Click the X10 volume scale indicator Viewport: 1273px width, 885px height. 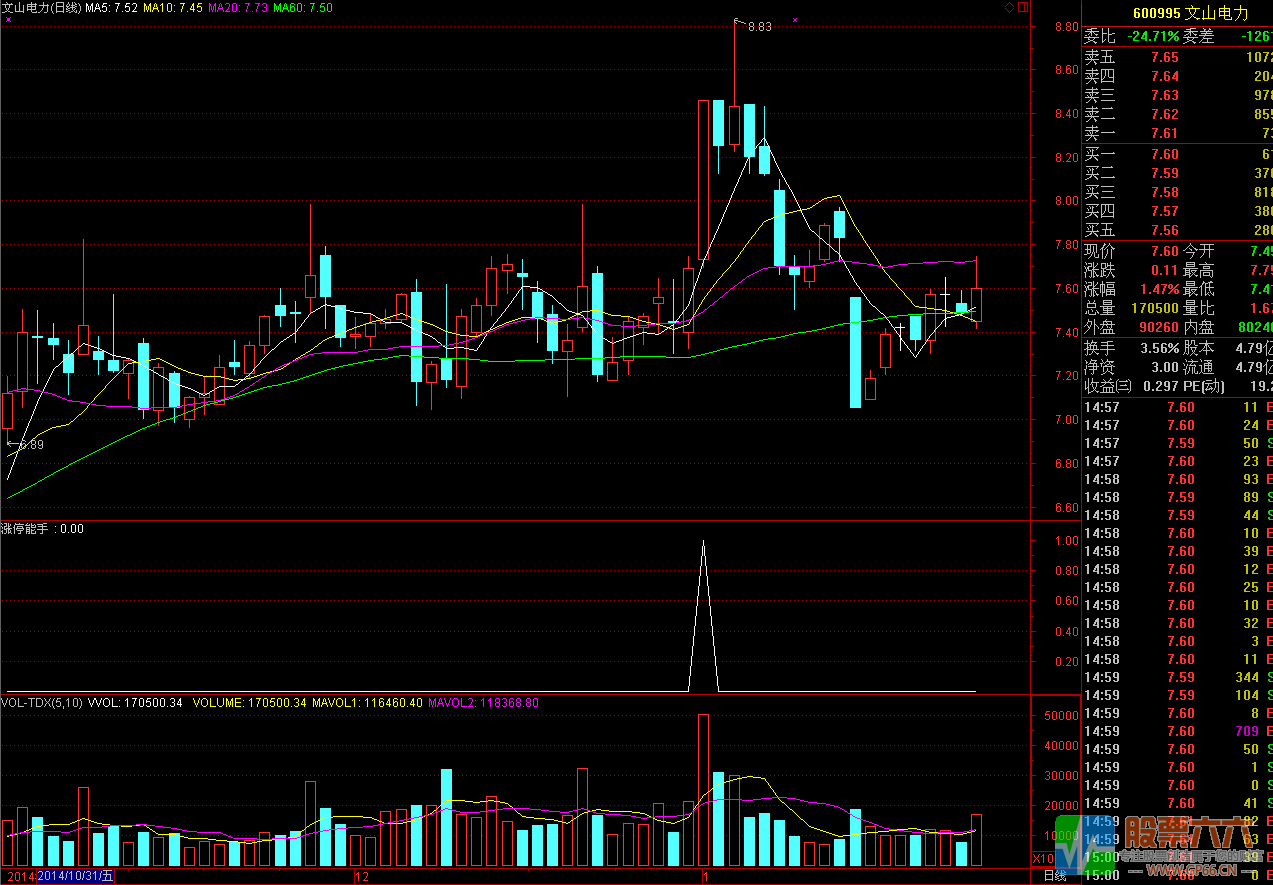(x=1042, y=859)
